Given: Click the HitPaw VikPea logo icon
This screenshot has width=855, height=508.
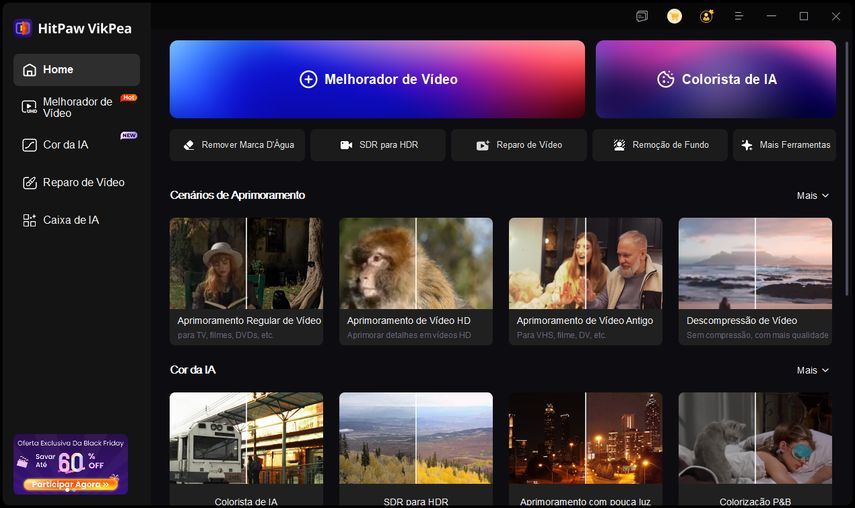Looking at the screenshot, I should 23,28.
